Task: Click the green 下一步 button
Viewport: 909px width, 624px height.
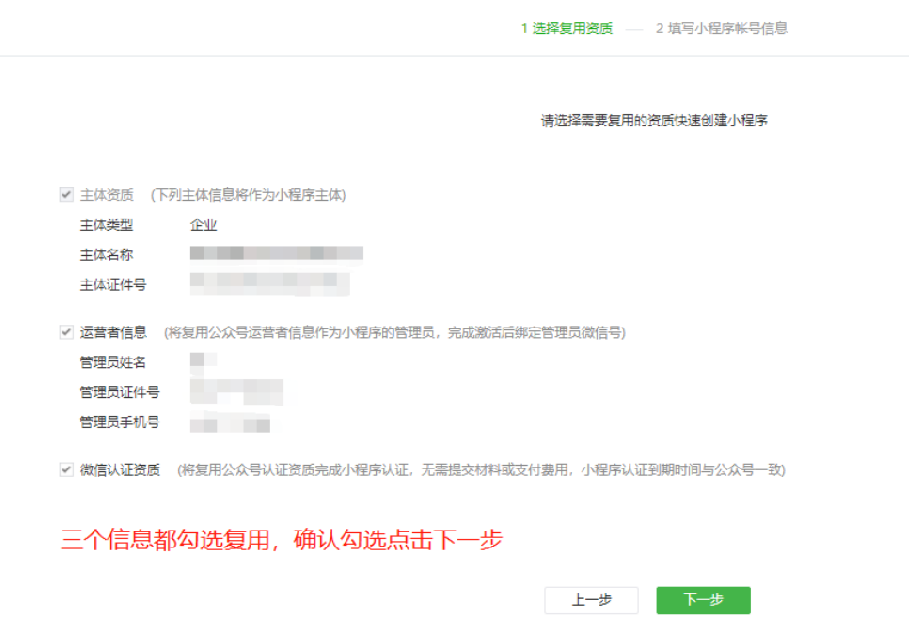Action: (x=703, y=600)
